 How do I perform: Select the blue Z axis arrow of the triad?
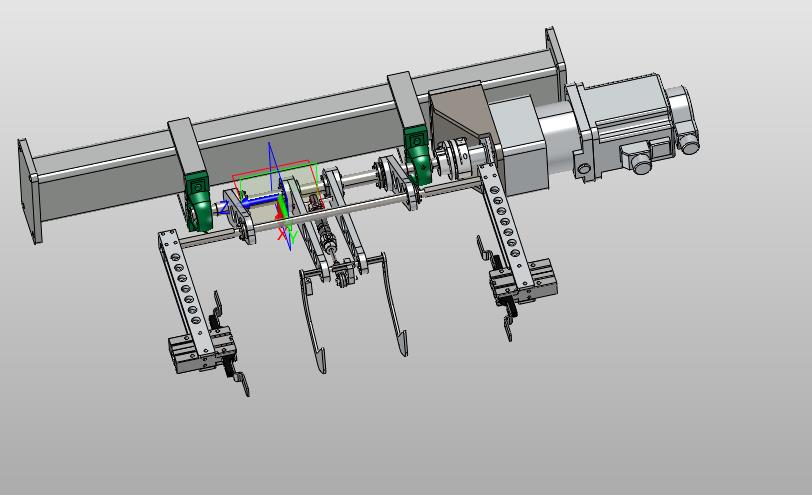[x=262, y=201]
